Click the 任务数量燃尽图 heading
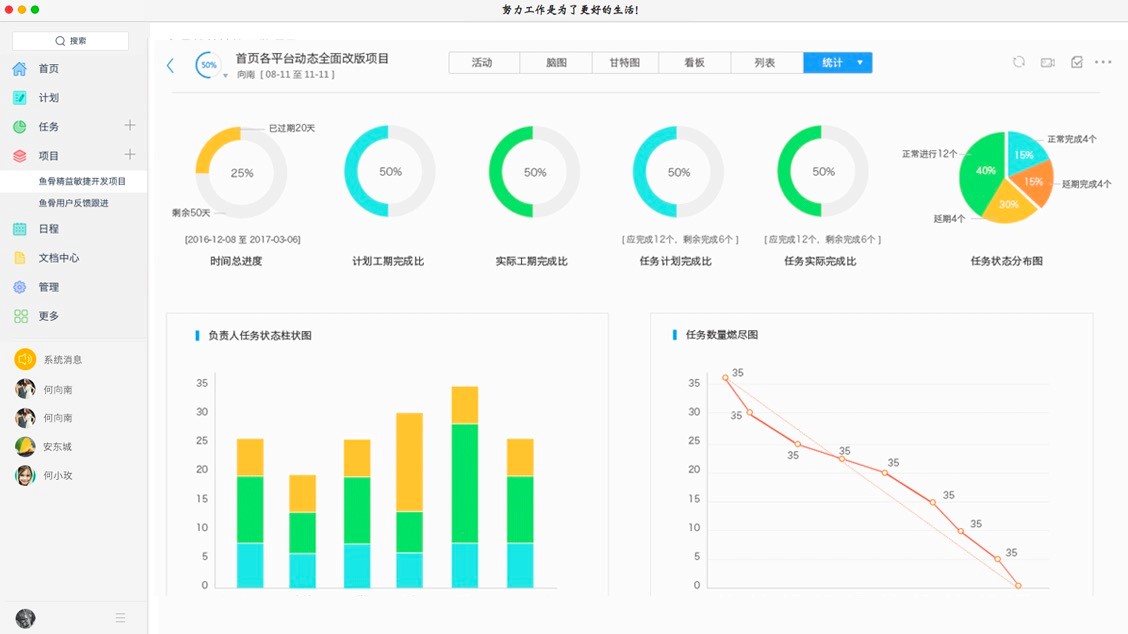The image size is (1128, 634). point(722,335)
